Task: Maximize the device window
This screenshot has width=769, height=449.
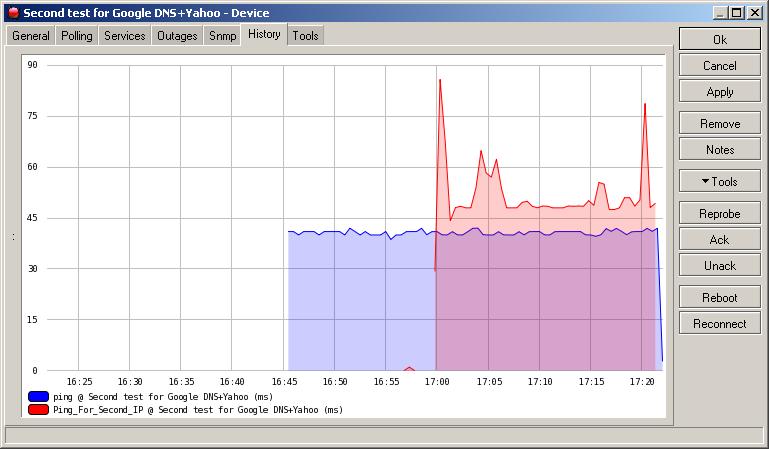Action: click(x=737, y=13)
